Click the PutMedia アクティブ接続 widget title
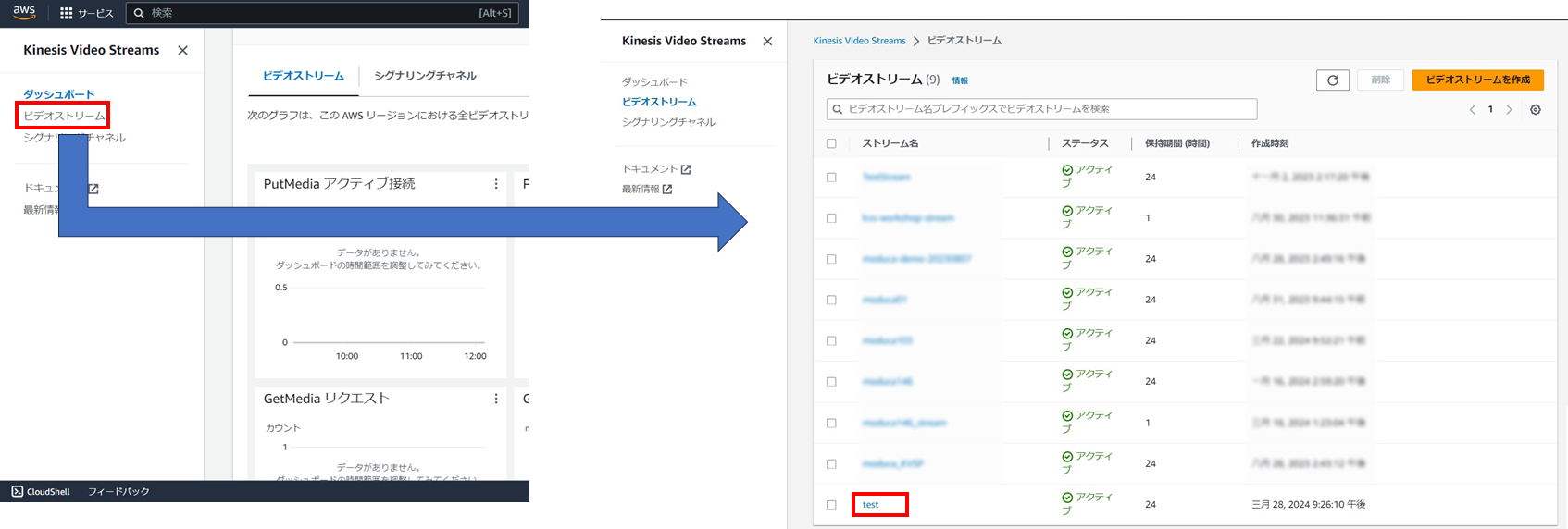The width and height of the screenshot is (1568, 529). (339, 184)
